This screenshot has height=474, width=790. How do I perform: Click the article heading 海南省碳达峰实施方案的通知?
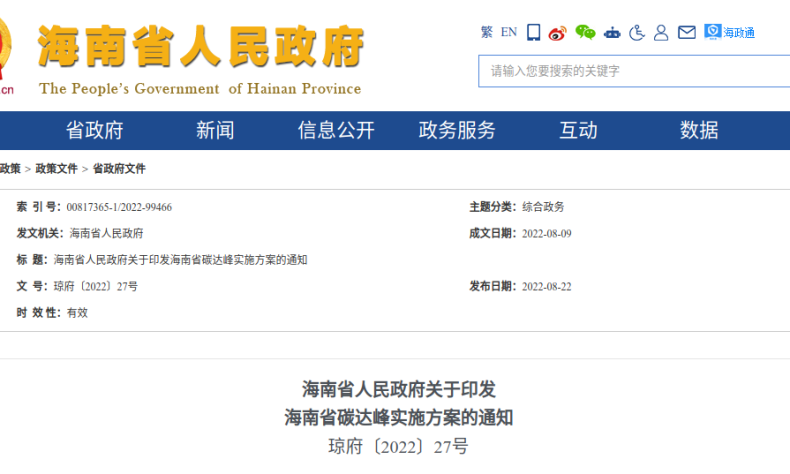pyautogui.click(x=399, y=418)
